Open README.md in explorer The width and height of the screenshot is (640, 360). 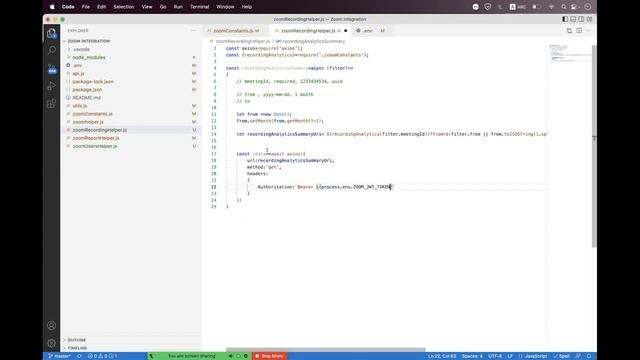pos(87,98)
